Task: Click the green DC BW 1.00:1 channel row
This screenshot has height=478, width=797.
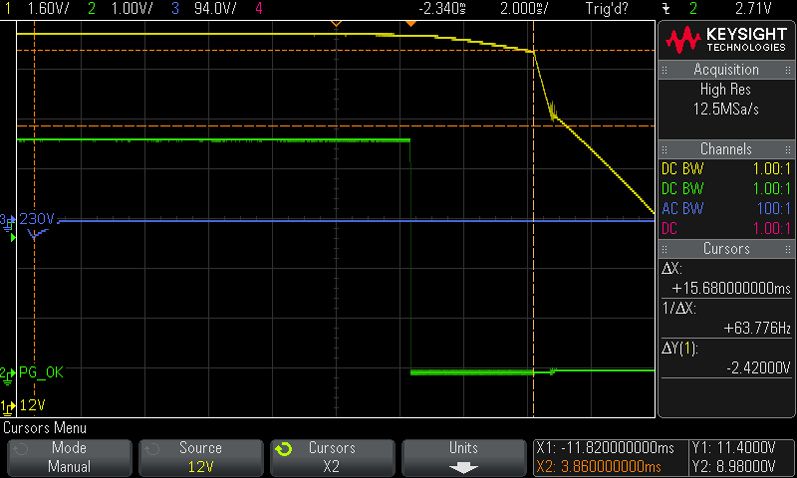Action: pyautogui.click(x=726, y=188)
